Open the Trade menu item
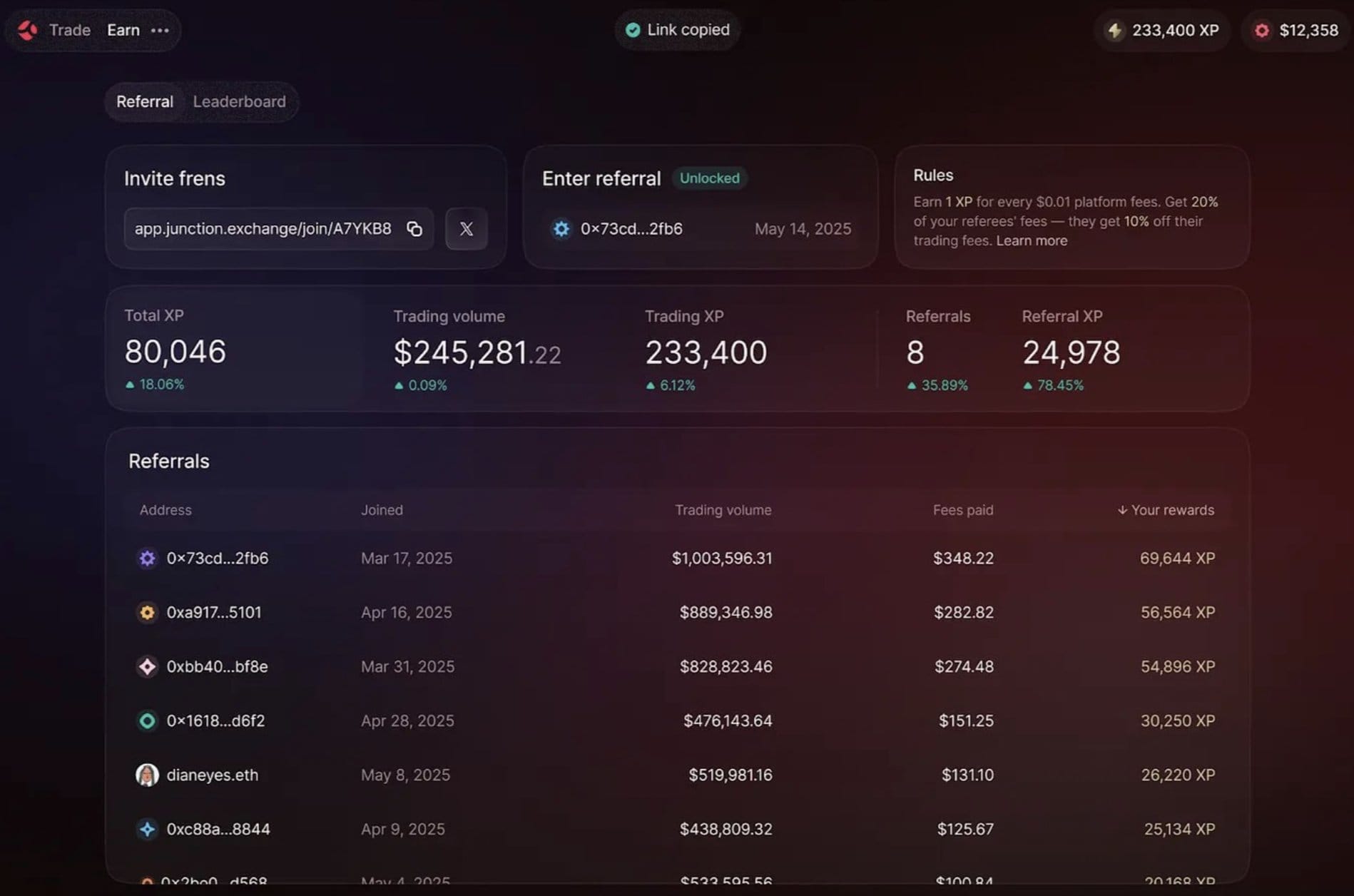1354x896 pixels. coord(70,30)
